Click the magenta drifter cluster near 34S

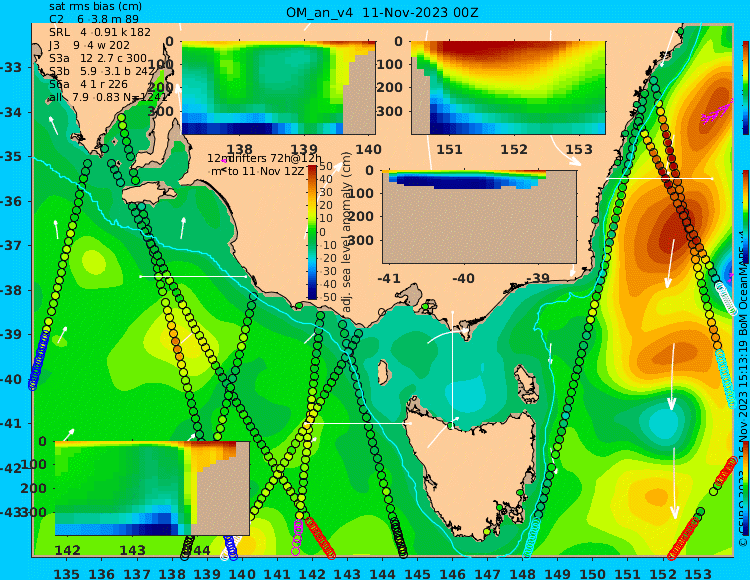tap(717, 112)
